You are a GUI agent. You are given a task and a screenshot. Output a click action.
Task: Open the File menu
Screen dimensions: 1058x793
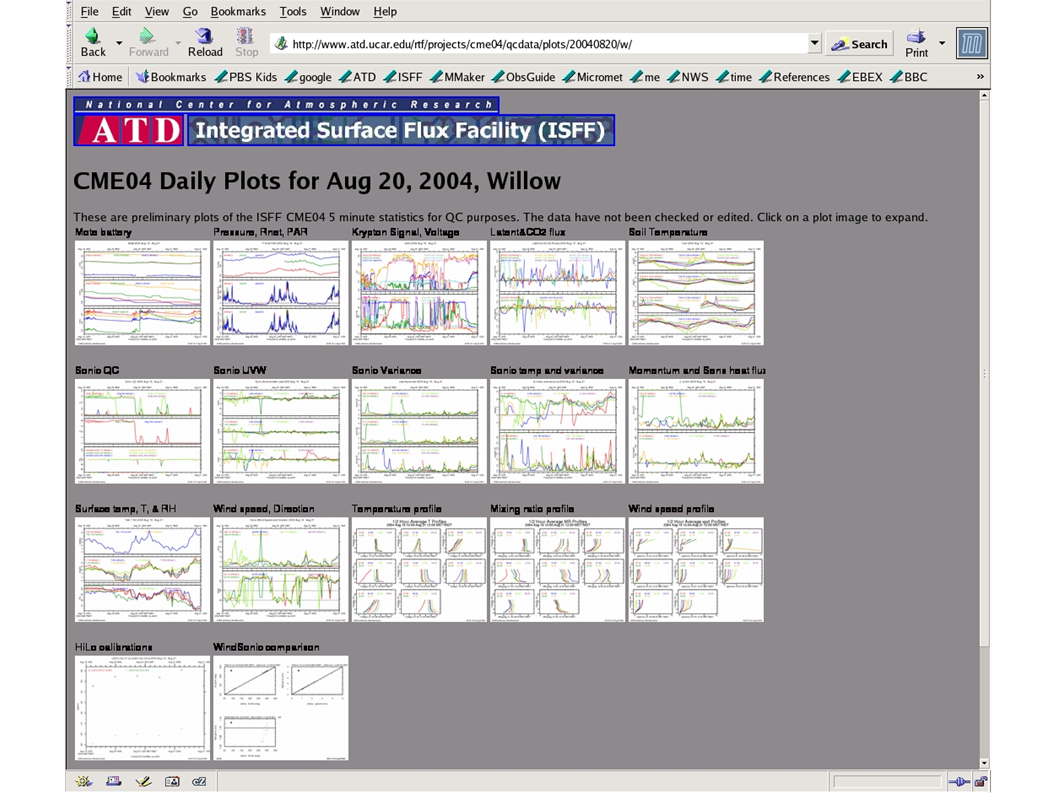click(90, 11)
